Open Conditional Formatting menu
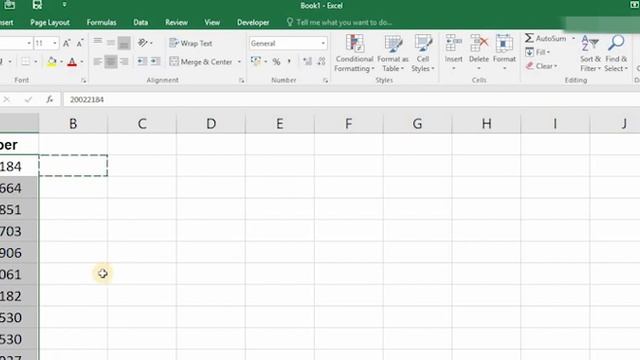640x360 pixels. click(354, 53)
